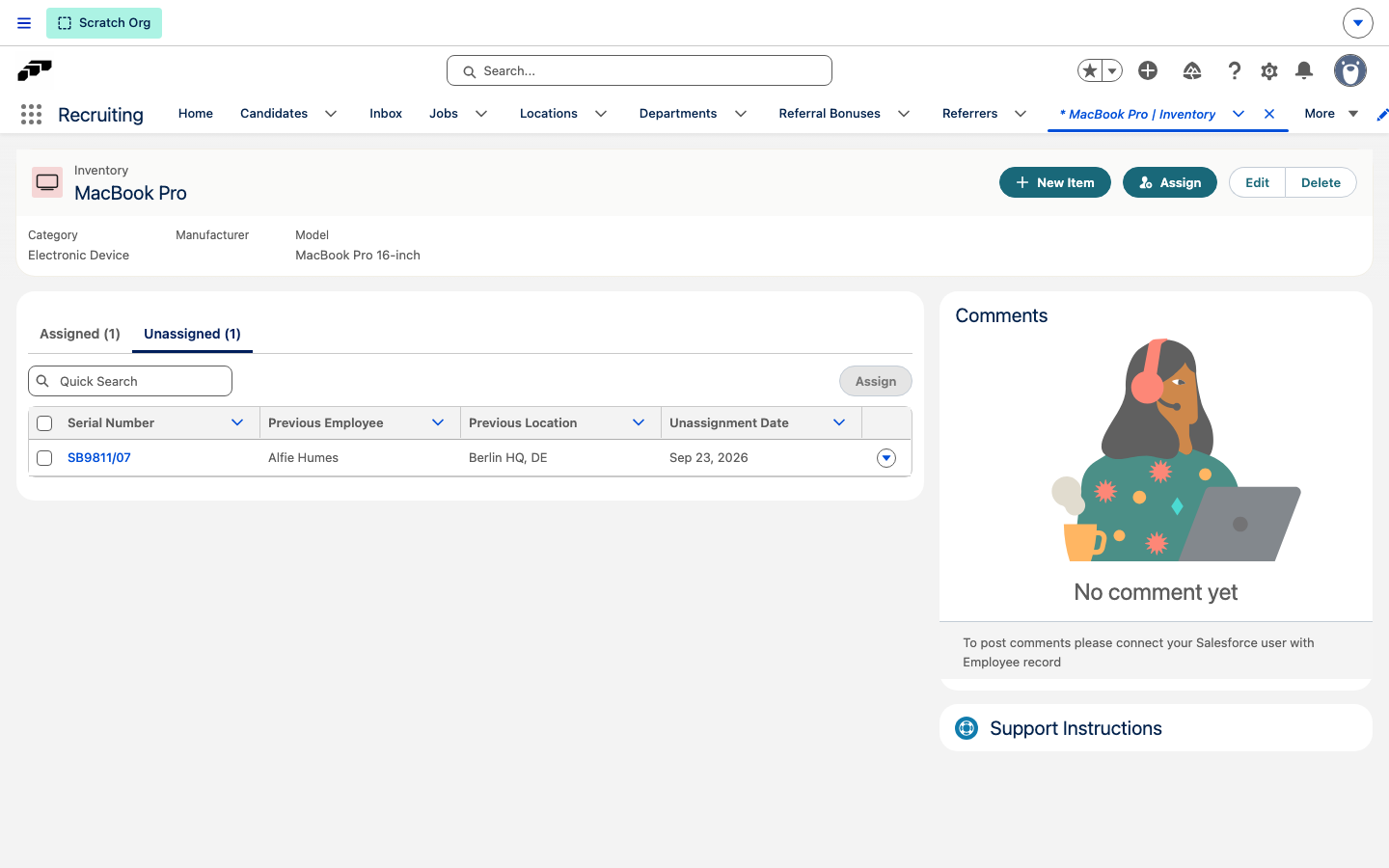1389x868 pixels.
Task: Click the Sep 23, 2026 date cell
Action: (709, 458)
